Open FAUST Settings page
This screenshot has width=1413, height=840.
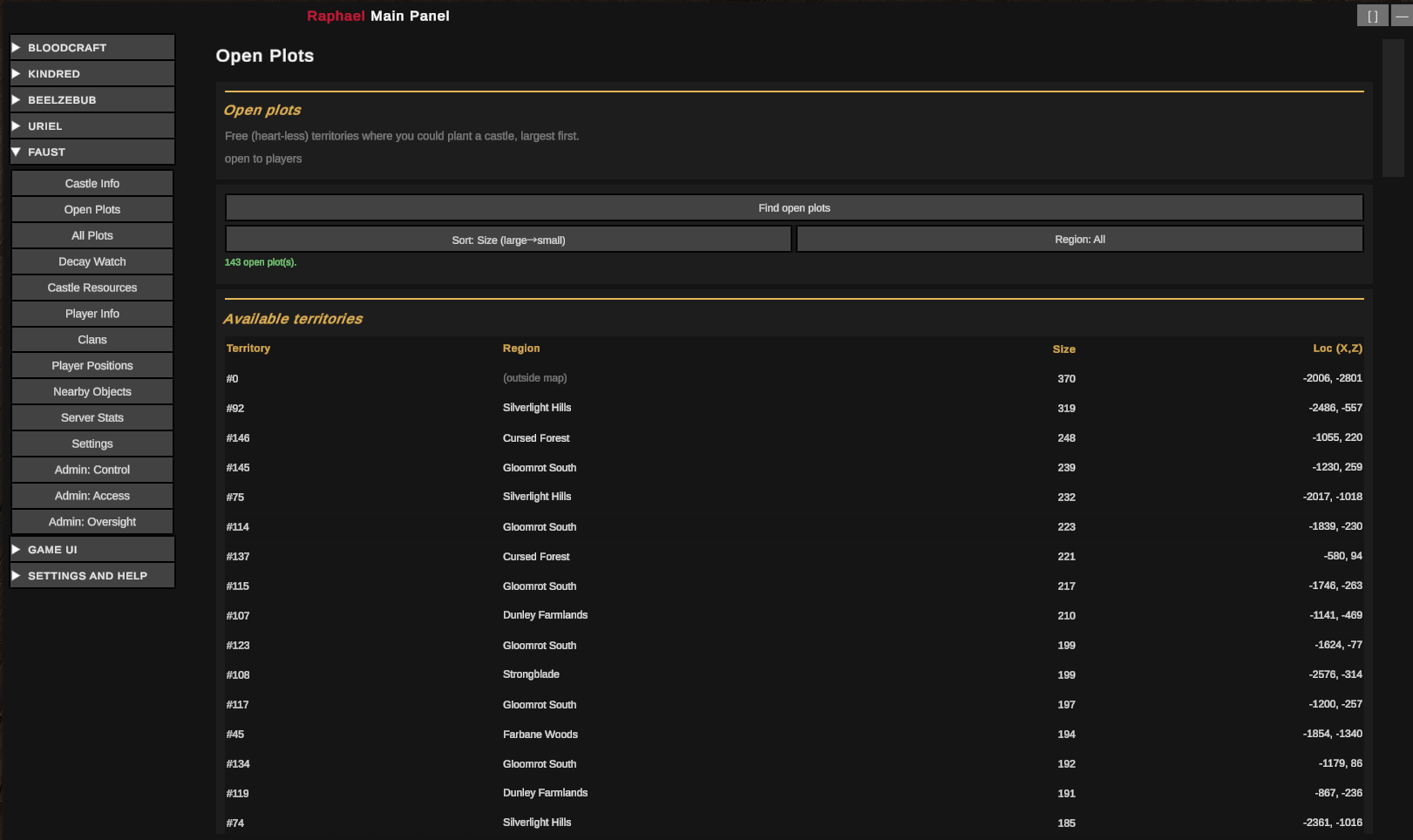pyautogui.click(x=92, y=444)
